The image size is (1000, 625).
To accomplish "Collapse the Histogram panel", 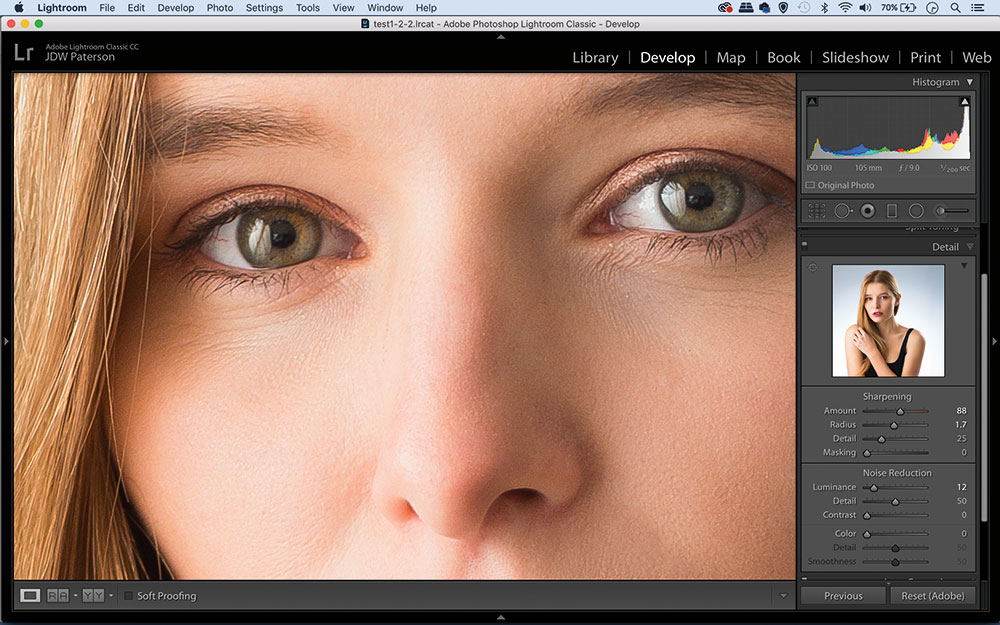I will 969,82.
